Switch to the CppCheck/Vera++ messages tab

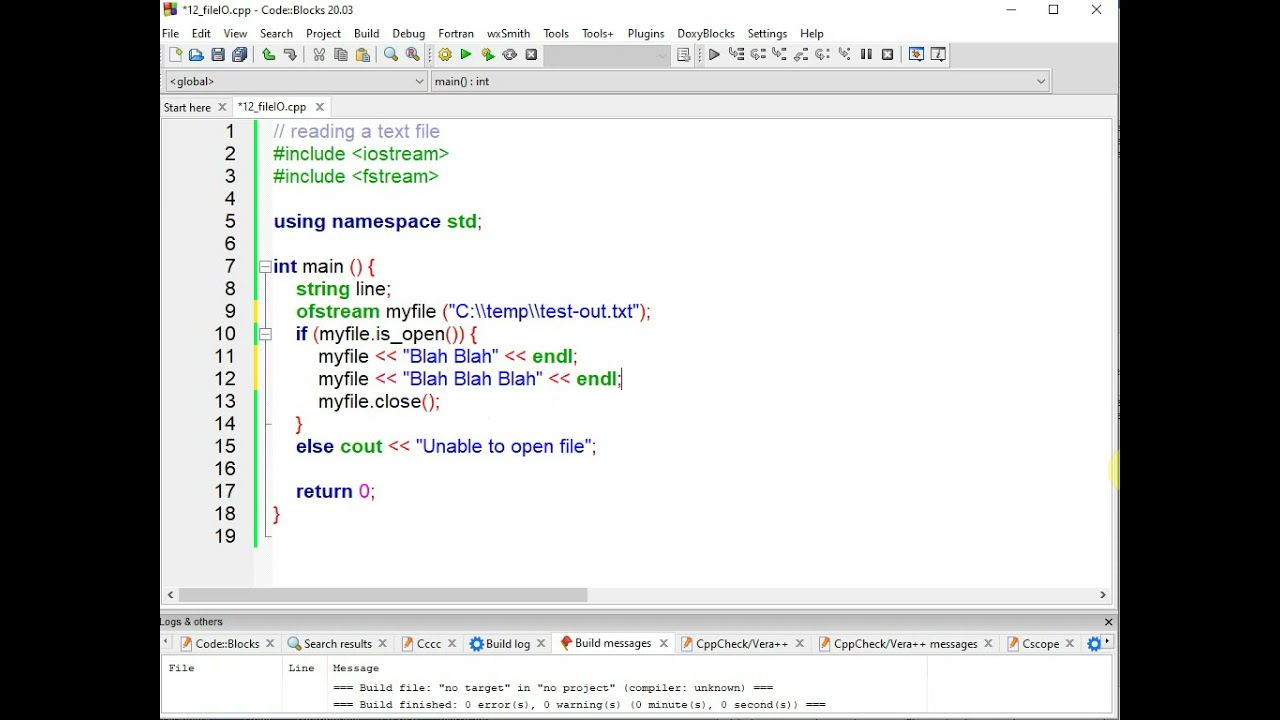pyautogui.click(x=905, y=644)
